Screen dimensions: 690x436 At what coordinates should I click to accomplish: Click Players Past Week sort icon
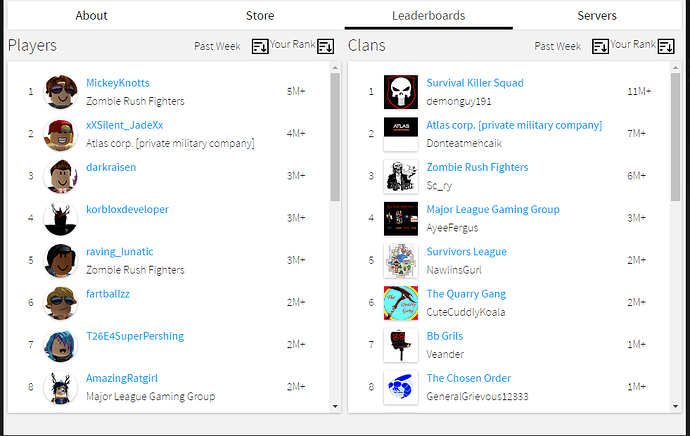(x=260, y=46)
